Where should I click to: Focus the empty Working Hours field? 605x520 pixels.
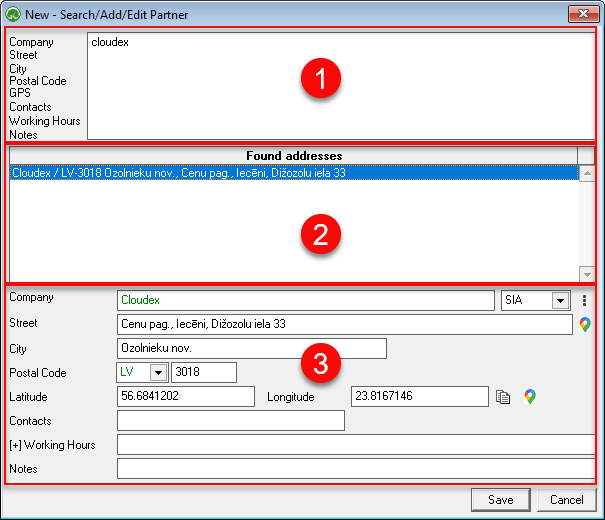(x=356, y=444)
